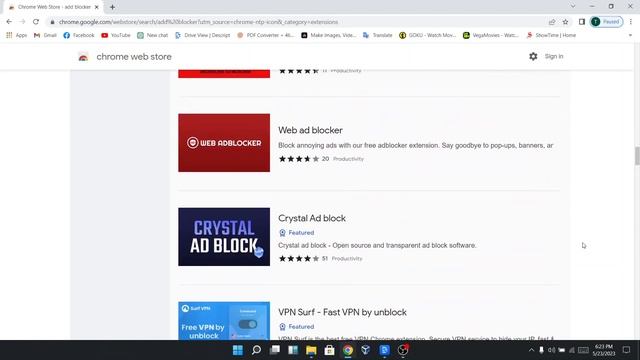
Task: Open the YouTube bookmark
Action: [116, 36]
